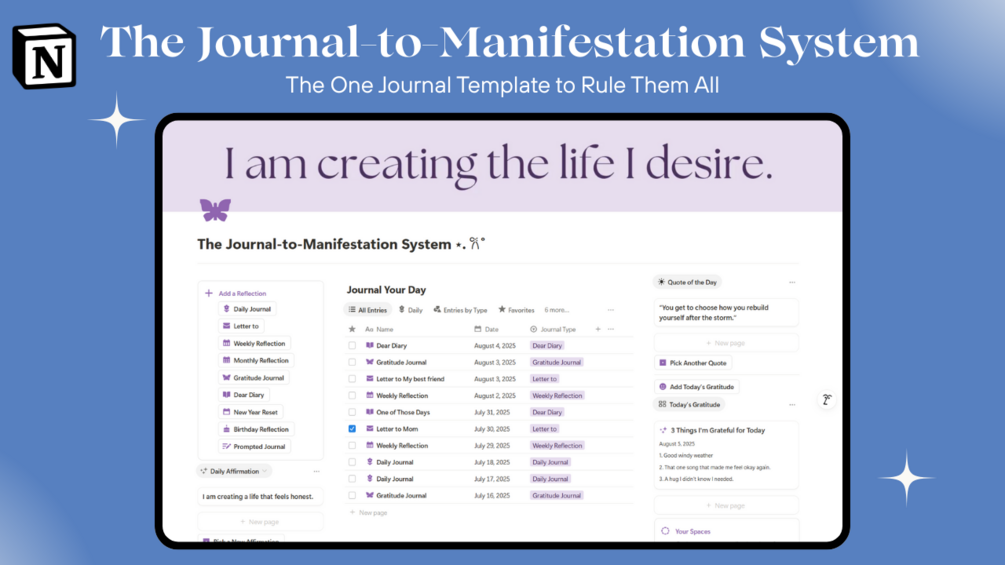Open the affirmation card about feeling honest

[x=260, y=496]
